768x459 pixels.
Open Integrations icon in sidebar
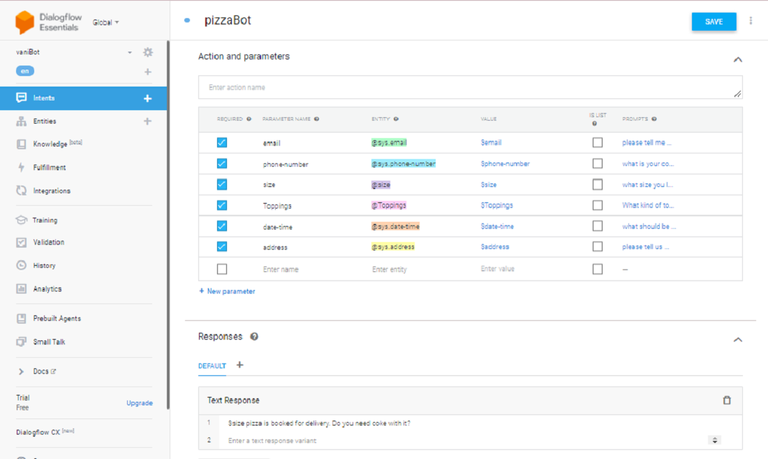tap(21, 191)
